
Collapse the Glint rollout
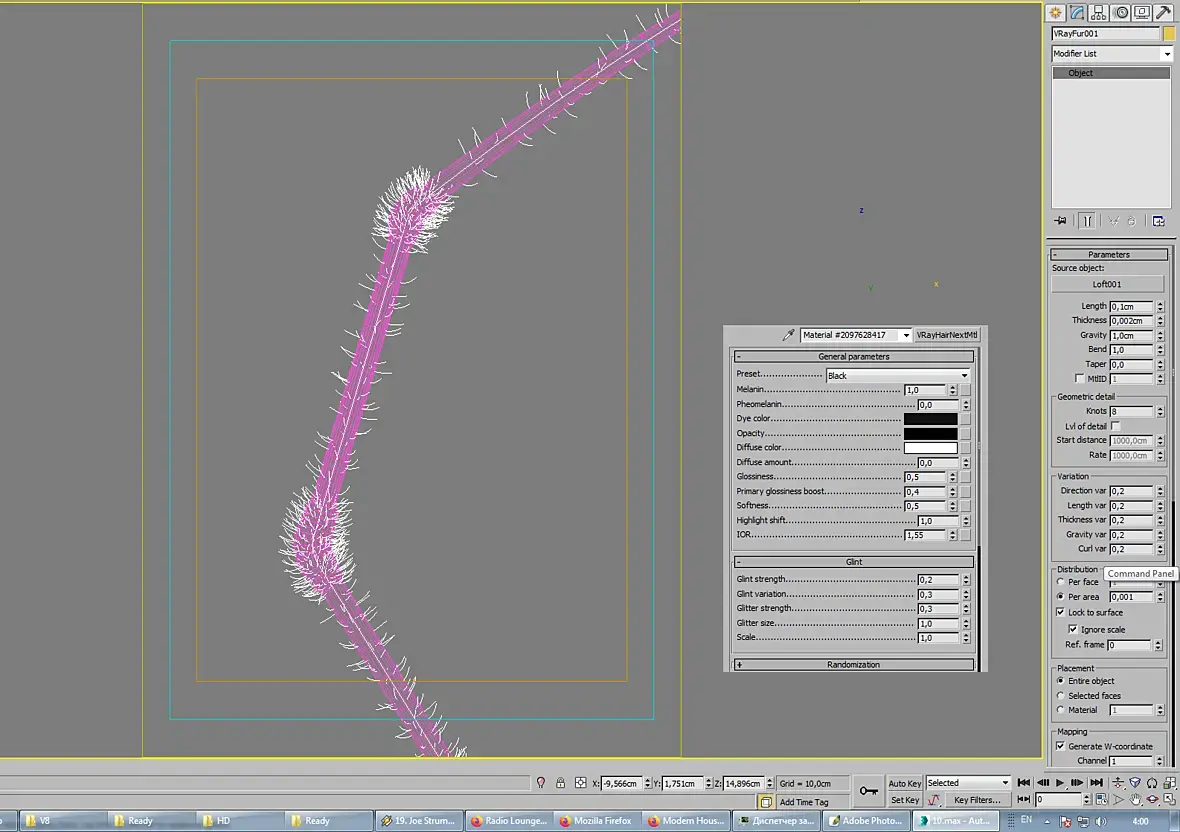coord(853,562)
